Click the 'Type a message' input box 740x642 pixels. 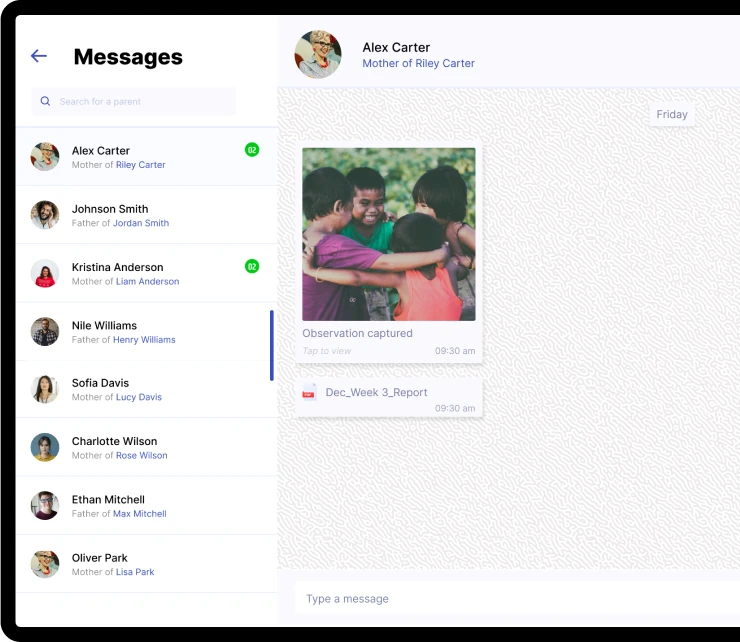pyautogui.click(x=510, y=599)
